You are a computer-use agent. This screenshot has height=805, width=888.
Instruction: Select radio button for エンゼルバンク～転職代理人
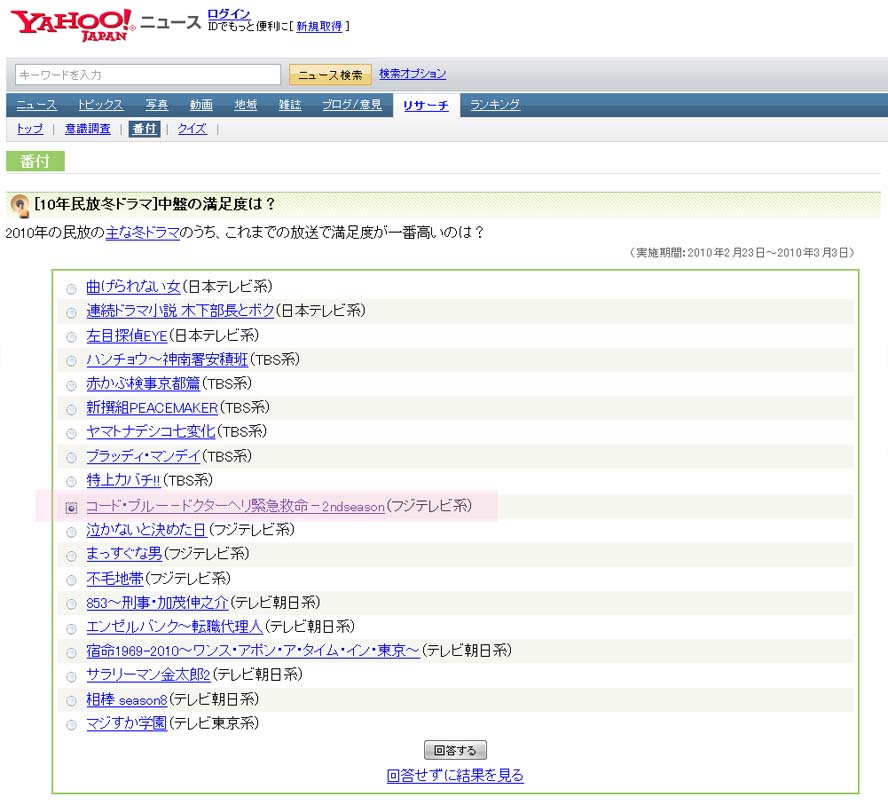click(71, 629)
